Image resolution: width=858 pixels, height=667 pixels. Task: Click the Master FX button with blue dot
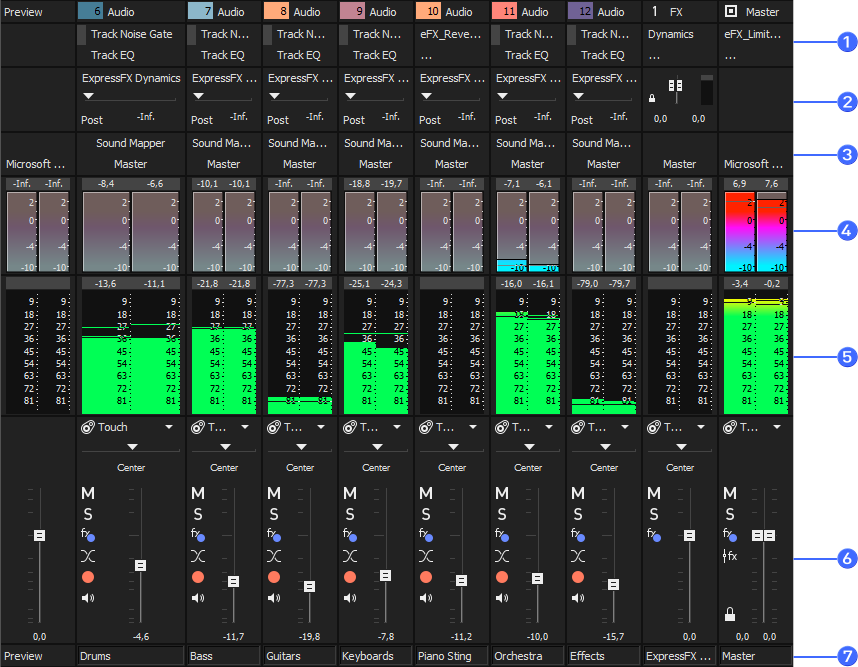click(x=731, y=535)
